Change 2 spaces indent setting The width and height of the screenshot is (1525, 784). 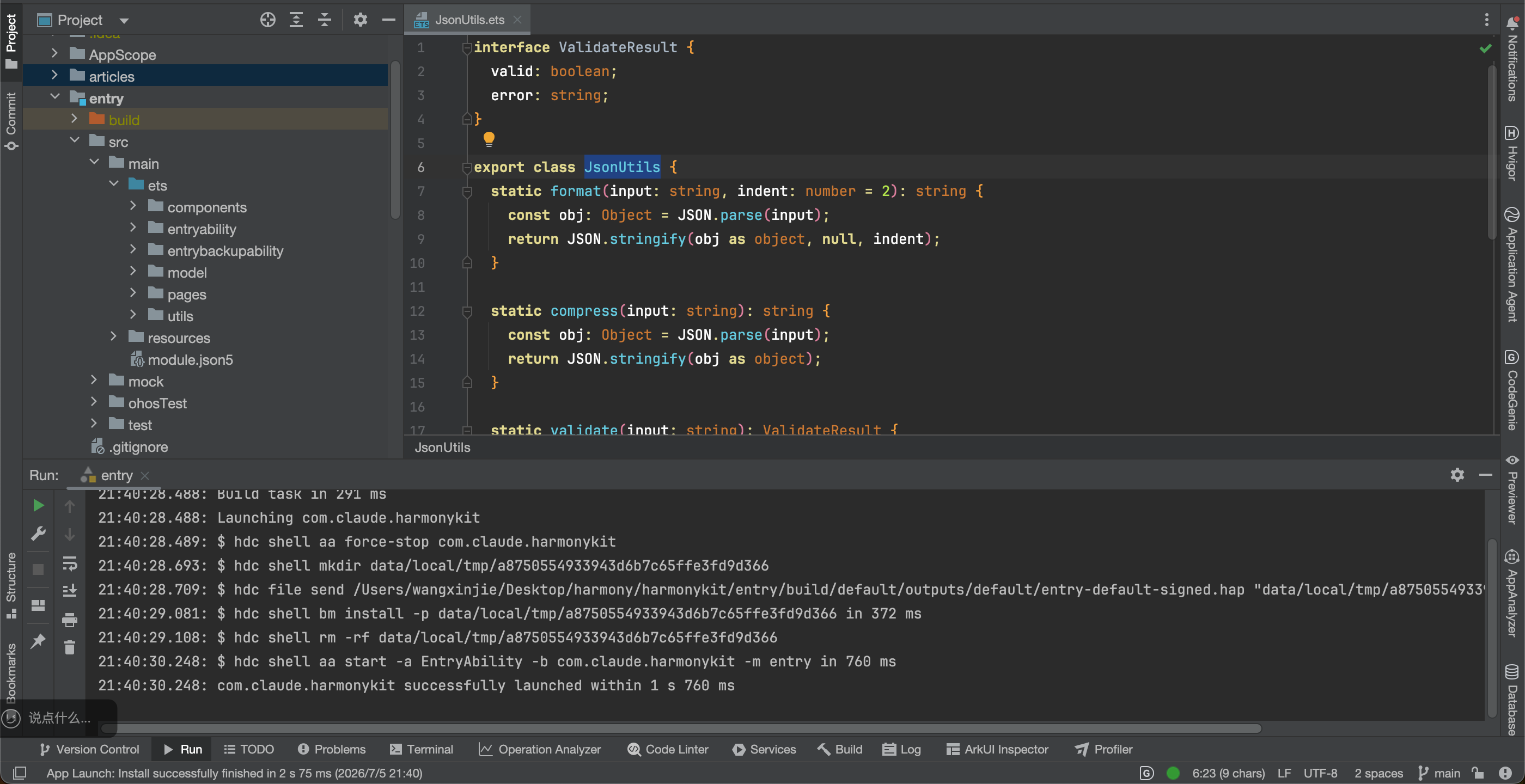(x=1378, y=773)
